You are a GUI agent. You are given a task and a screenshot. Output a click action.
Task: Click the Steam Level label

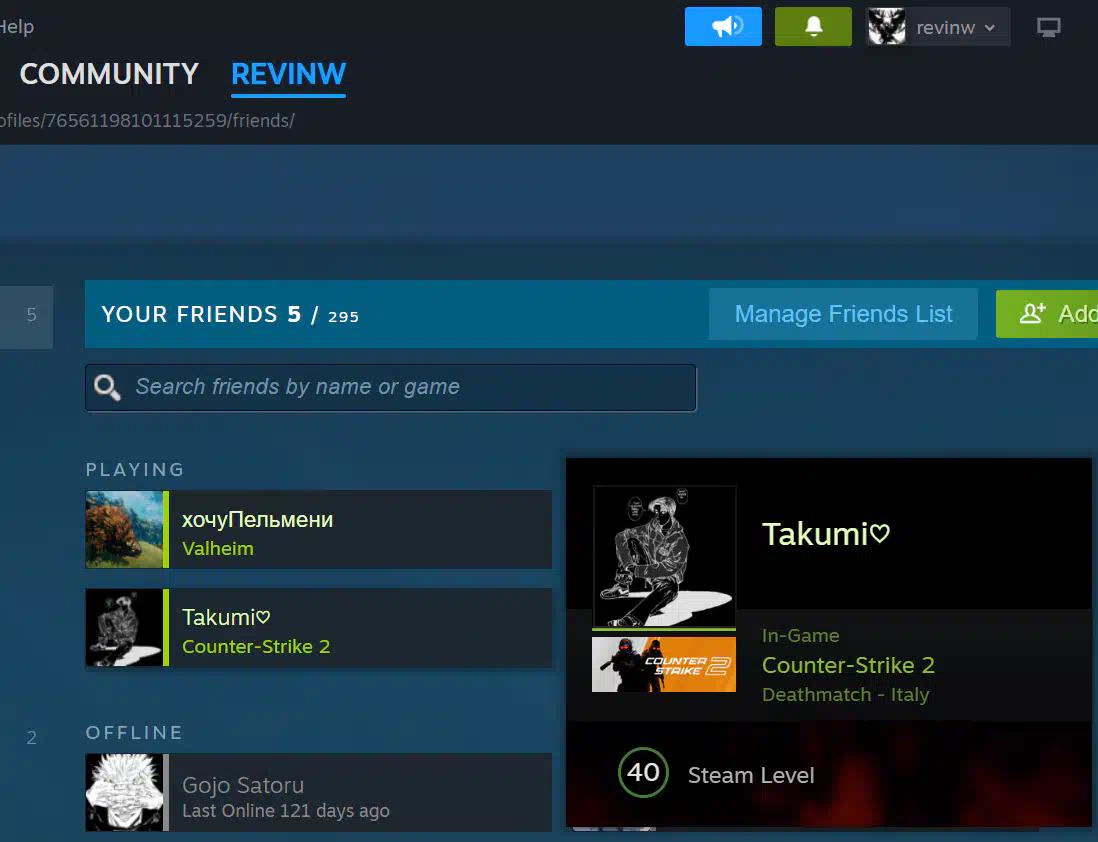click(x=751, y=775)
